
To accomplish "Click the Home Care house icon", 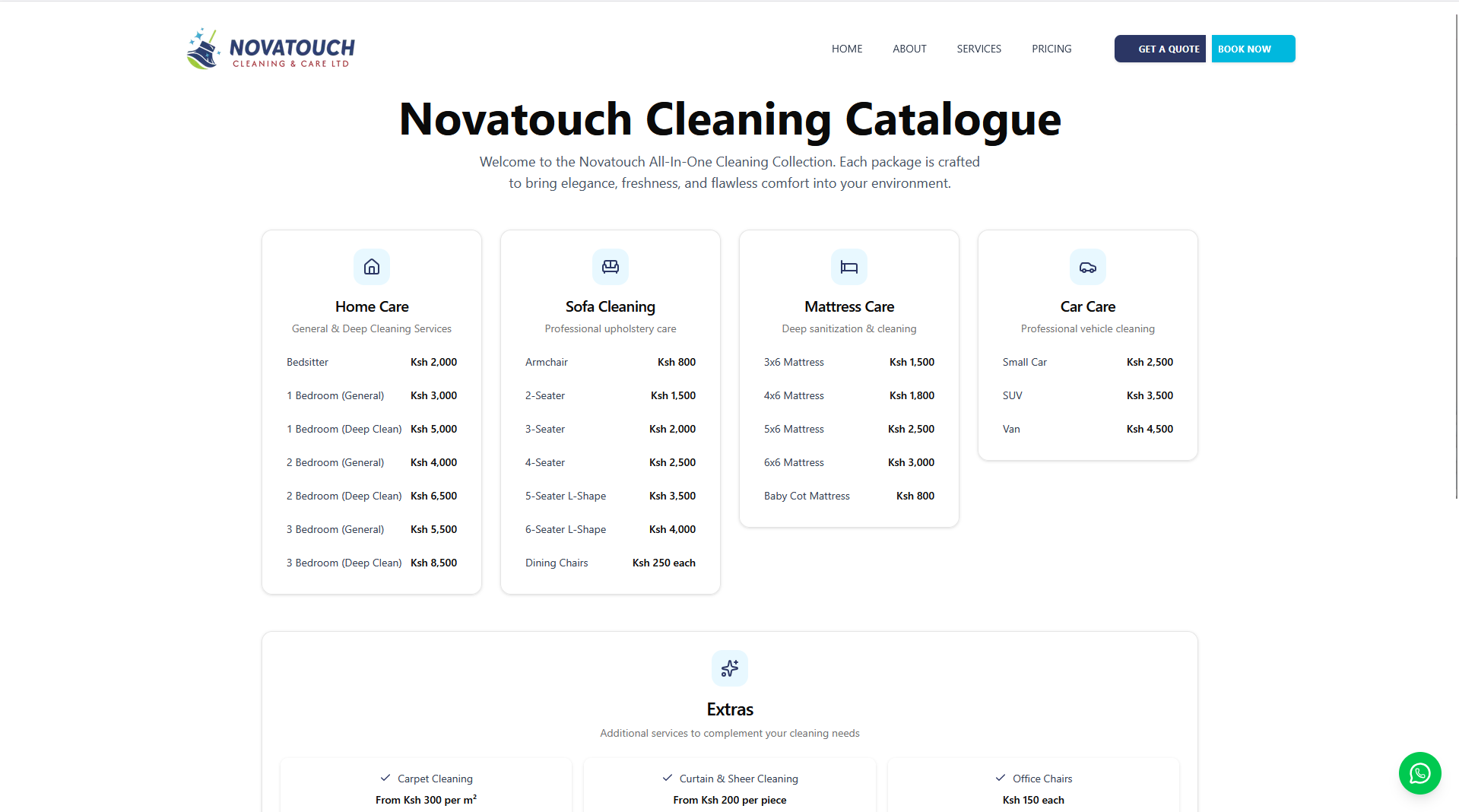I will 372,267.
